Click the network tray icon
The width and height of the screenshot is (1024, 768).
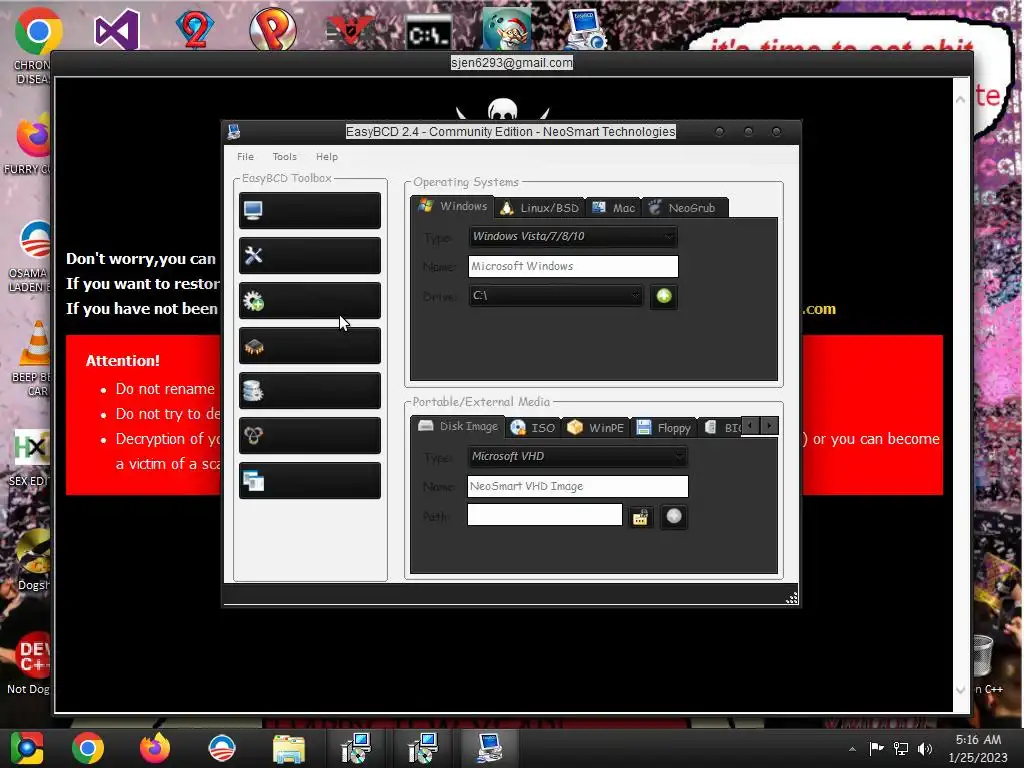tap(901, 748)
